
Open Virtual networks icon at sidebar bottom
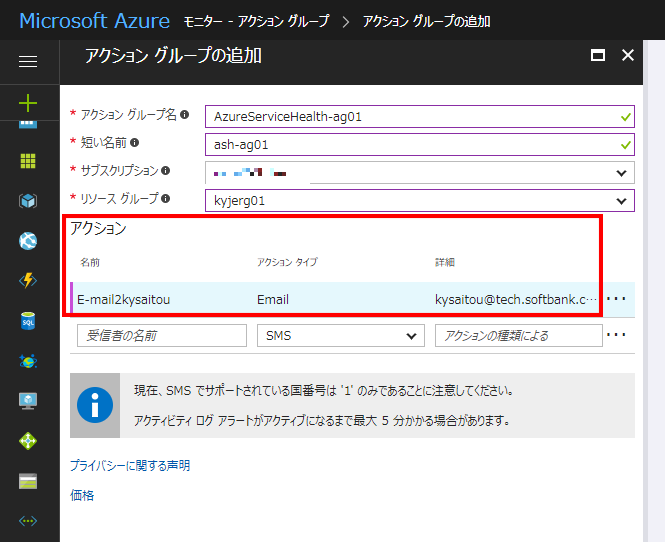pos(28,521)
